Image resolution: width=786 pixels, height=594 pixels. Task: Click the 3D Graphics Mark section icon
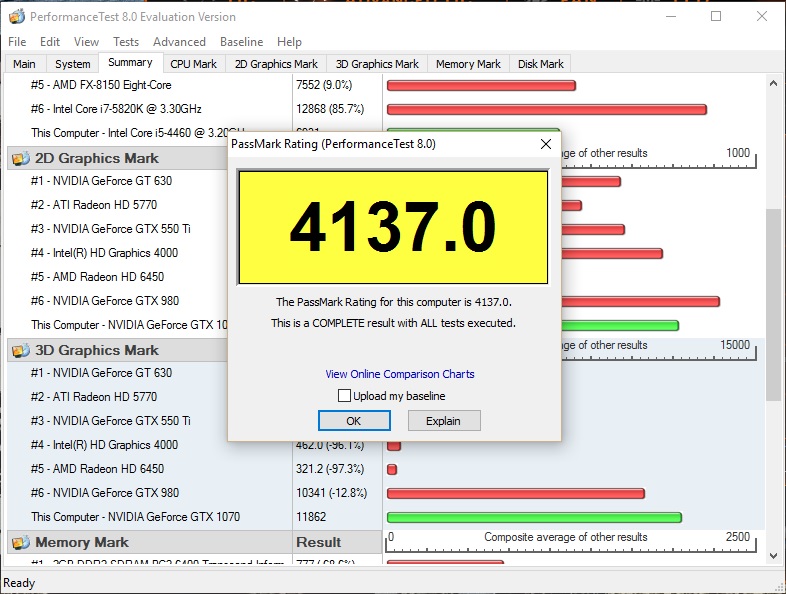point(19,350)
